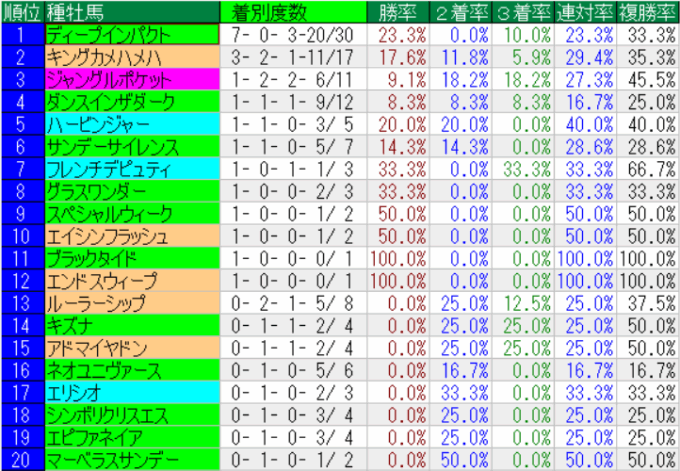Image resolution: width=680 pixels, height=471 pixels.
Task: Click the 順位 column header
Action: [21, 13]
